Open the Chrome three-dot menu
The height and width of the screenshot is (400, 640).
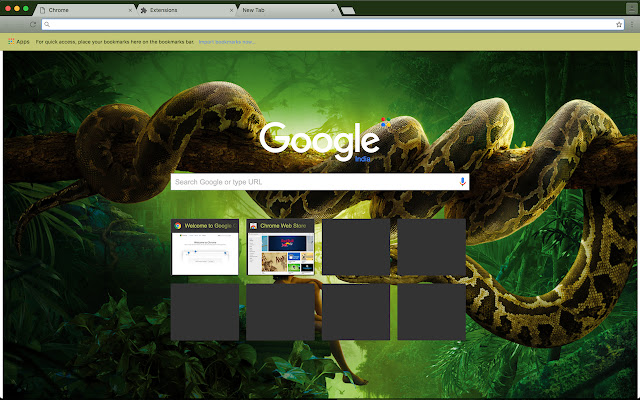tap(632, 24)
